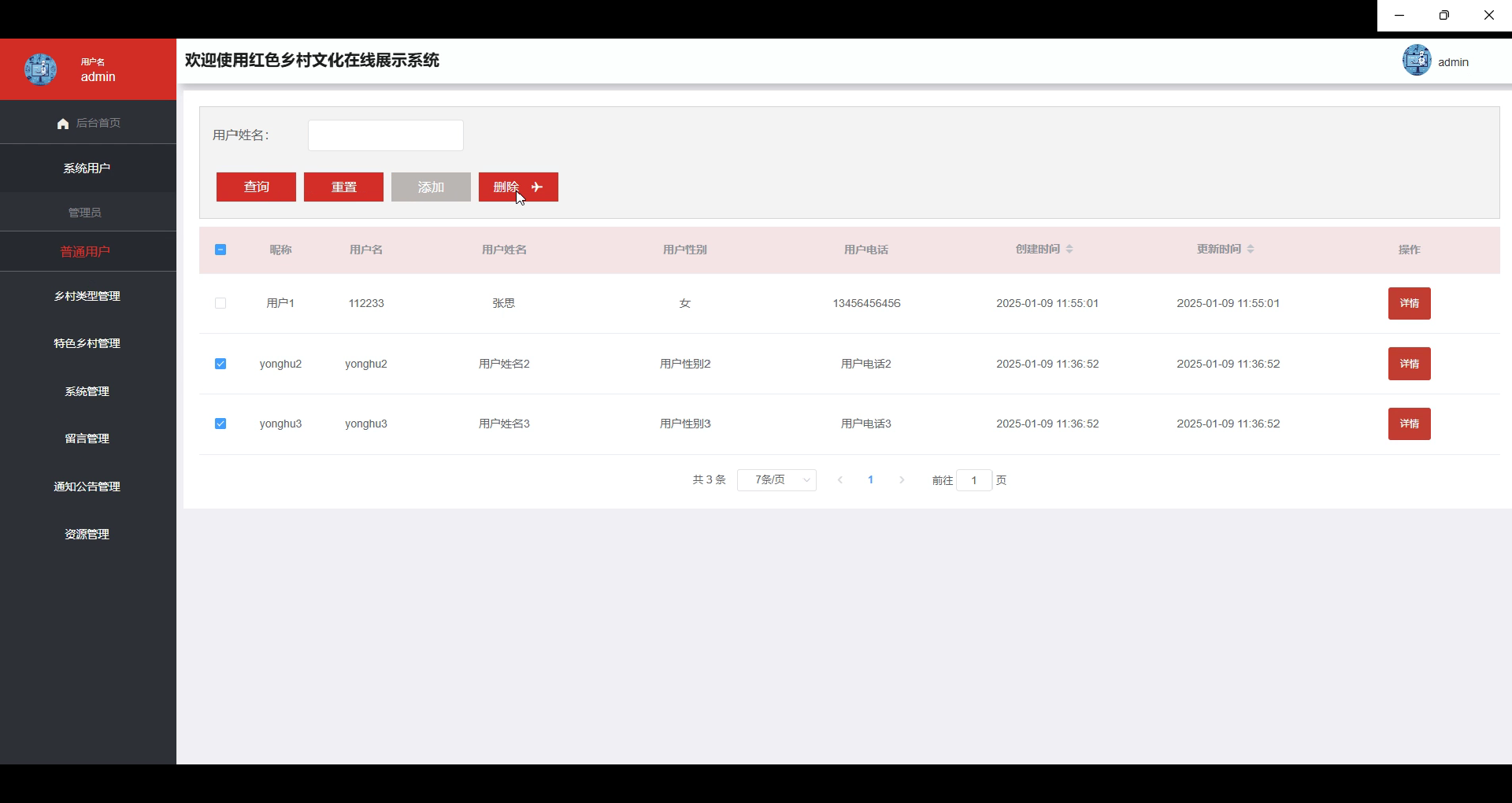This screenshot has height=803, width=1512.
Task: Click 创建时间 value 2025-01-09 11:55:01
Action: pos(1047,303)
